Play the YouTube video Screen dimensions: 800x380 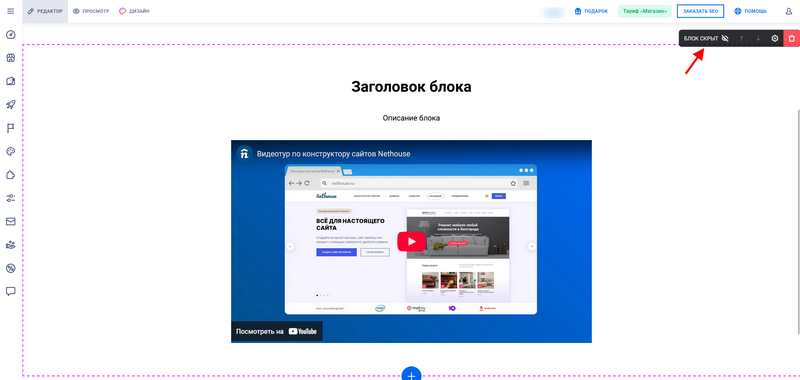(x=411, y=241)
